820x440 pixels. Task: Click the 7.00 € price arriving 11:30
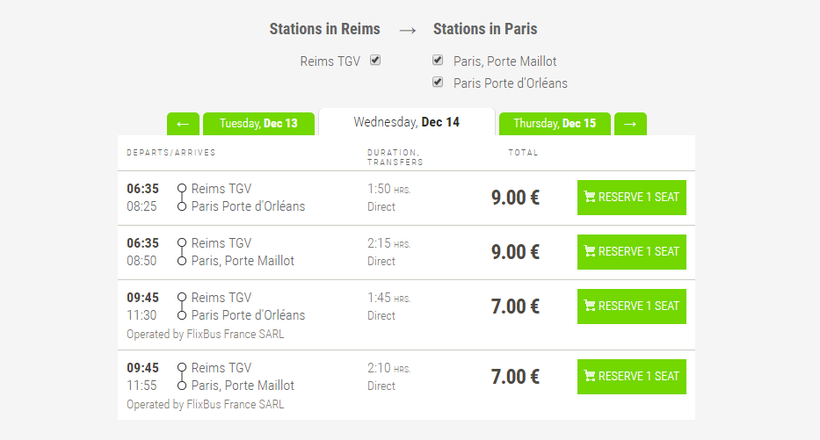tap(515, 306)
